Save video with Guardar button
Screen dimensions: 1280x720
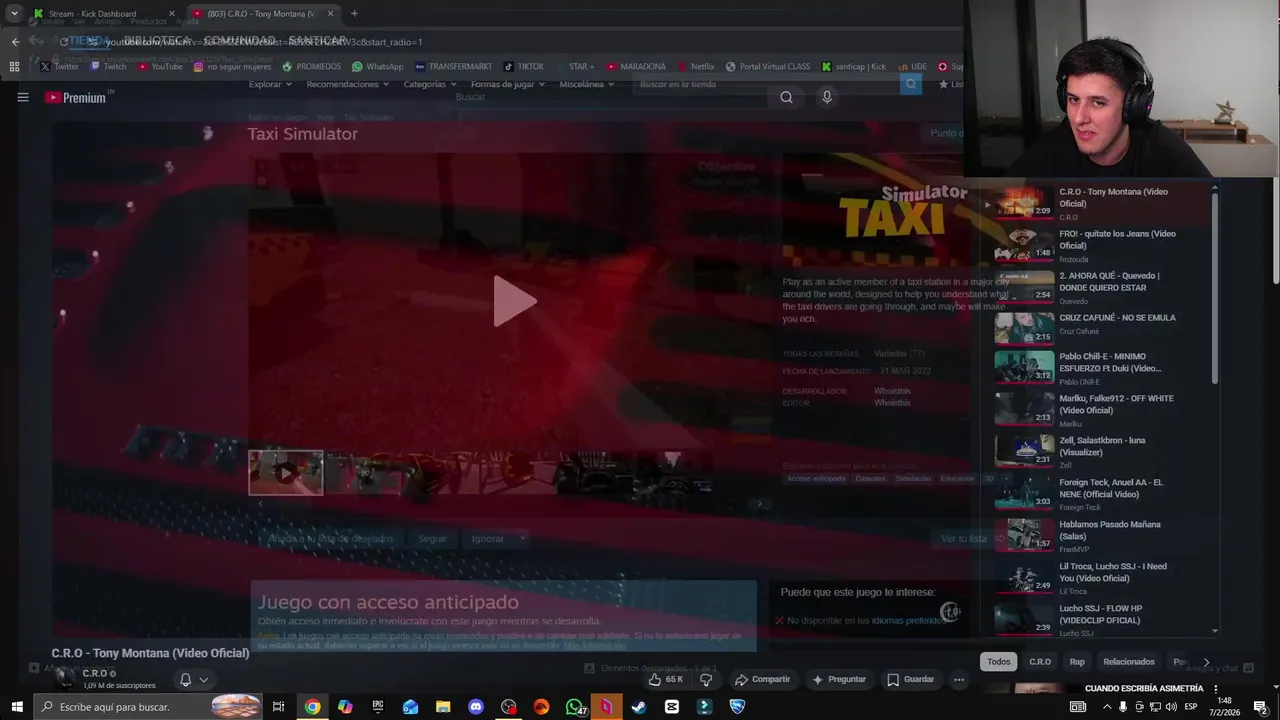[910, 679]
